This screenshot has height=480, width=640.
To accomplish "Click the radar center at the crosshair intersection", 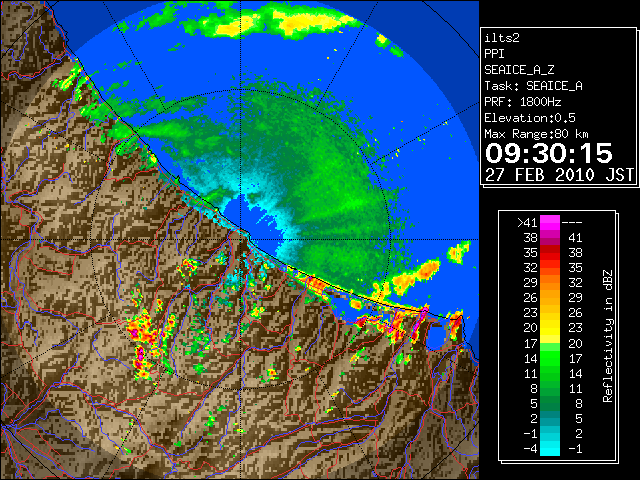I will (x=241, y=240).
